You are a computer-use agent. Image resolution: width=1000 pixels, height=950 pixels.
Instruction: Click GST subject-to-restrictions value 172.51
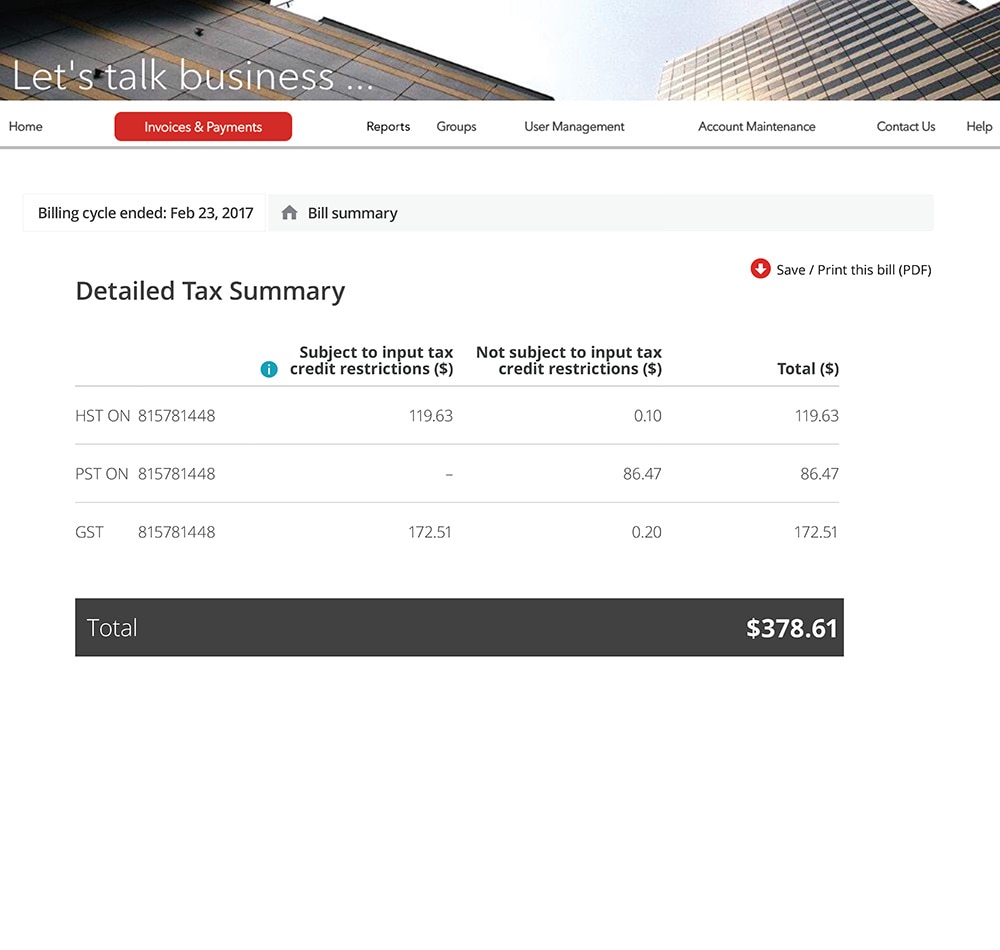[x=430, y=532]
